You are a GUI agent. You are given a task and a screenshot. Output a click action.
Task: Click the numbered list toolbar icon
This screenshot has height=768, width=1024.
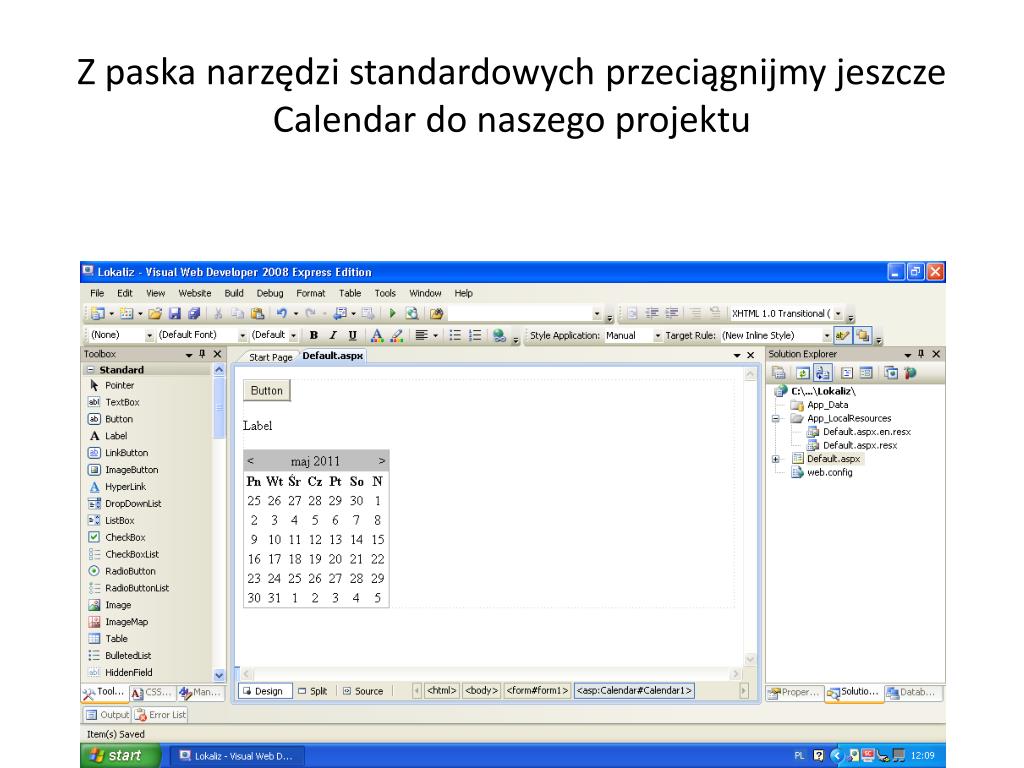point(475,335)
